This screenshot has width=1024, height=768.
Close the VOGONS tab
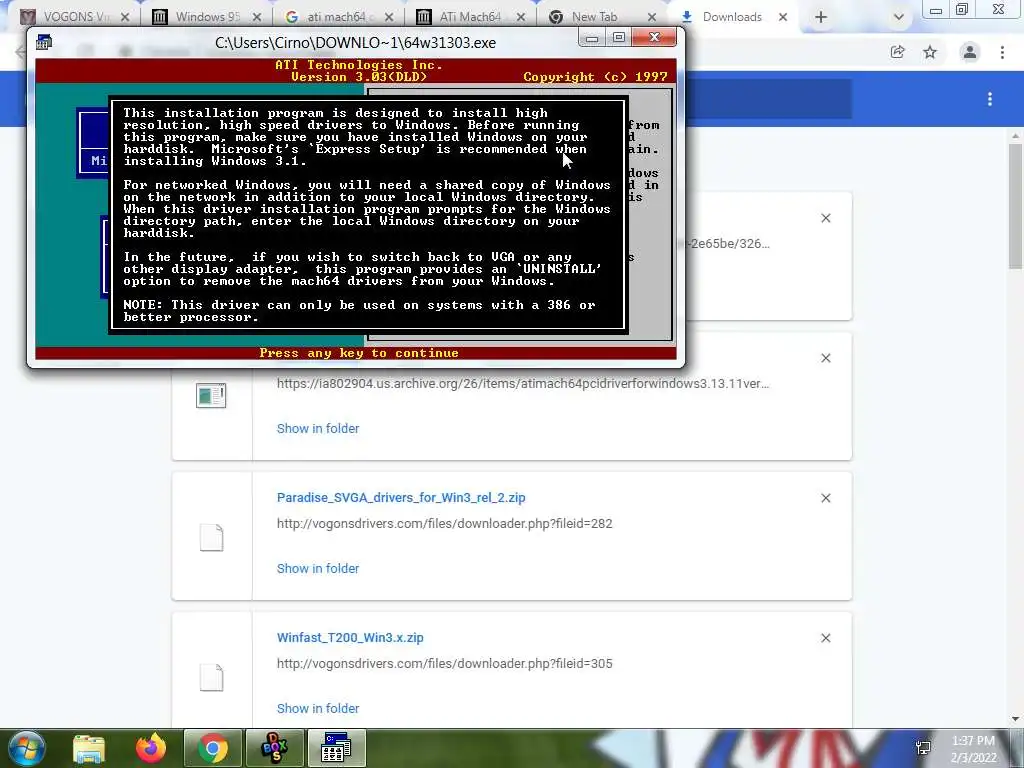coord(125,17)
